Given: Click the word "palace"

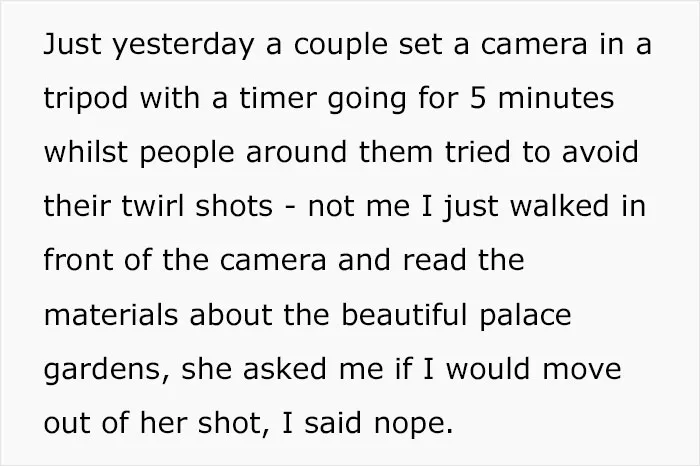Looking at the screenshot, I should click(525, 317).
